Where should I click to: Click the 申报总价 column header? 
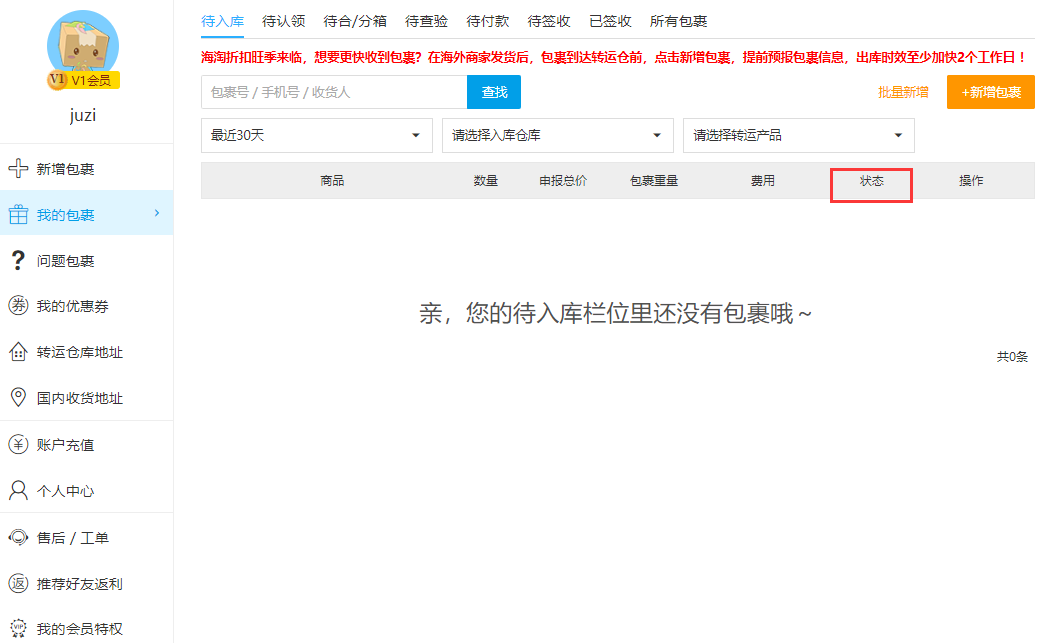(563, 180)
